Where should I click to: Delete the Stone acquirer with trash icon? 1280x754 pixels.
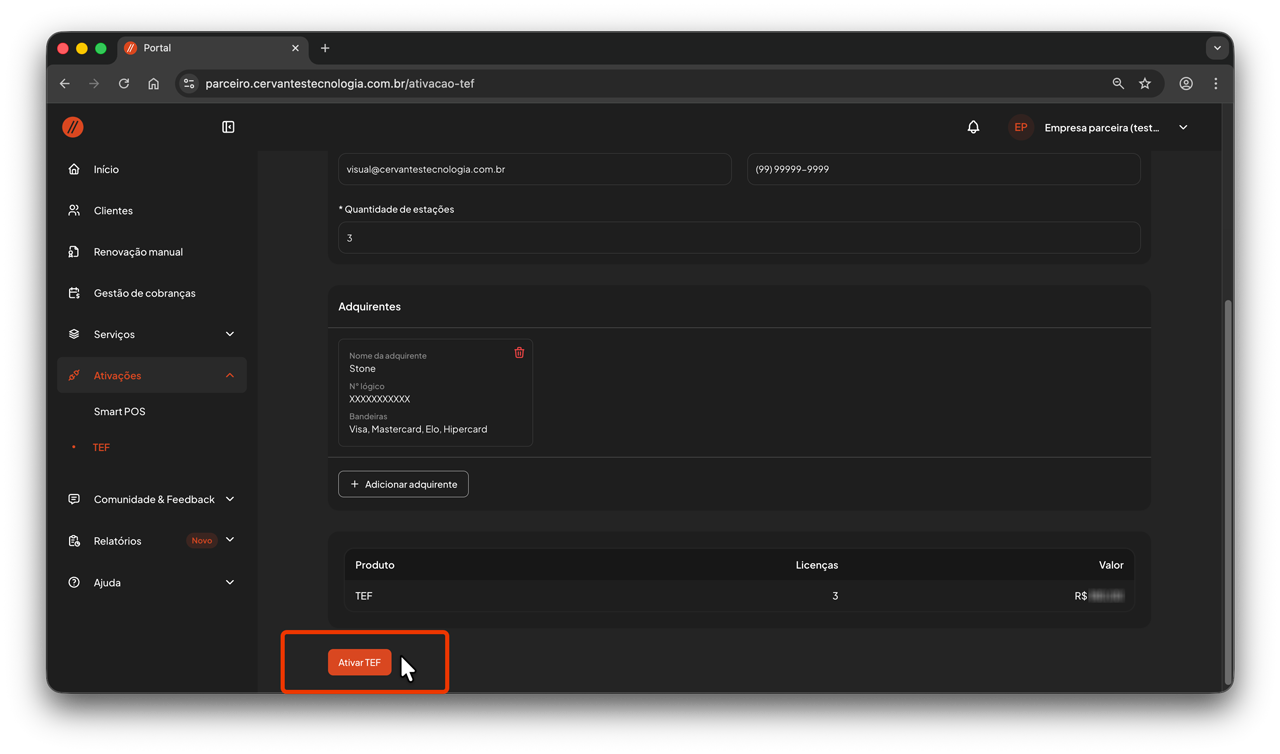[519, 353]
